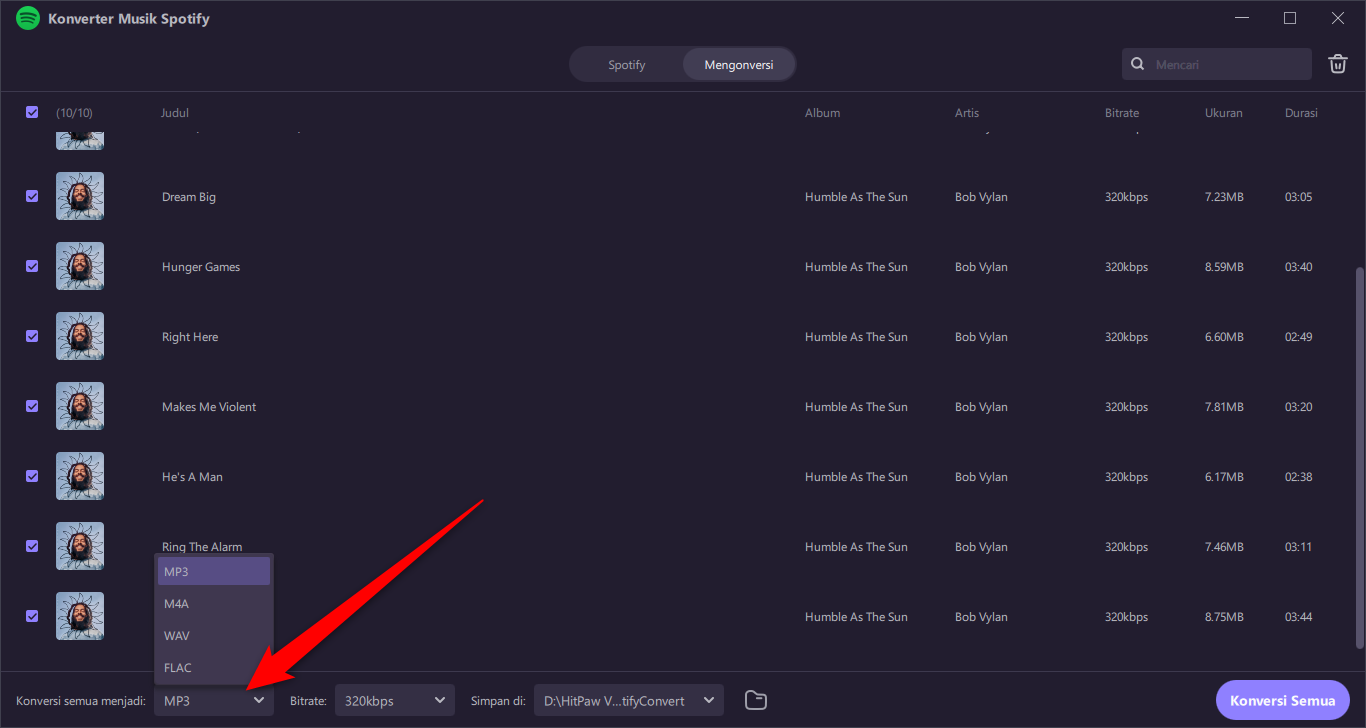Switch to the Mengonversi tab

pos(739,65)
